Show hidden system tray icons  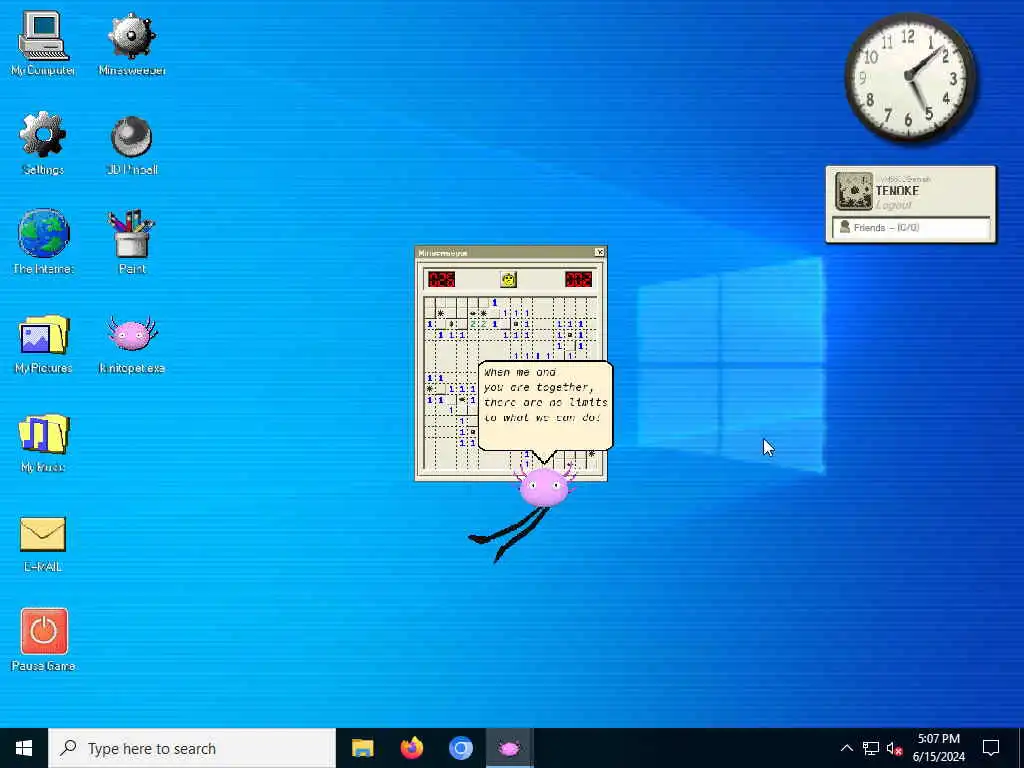(846, 748)
